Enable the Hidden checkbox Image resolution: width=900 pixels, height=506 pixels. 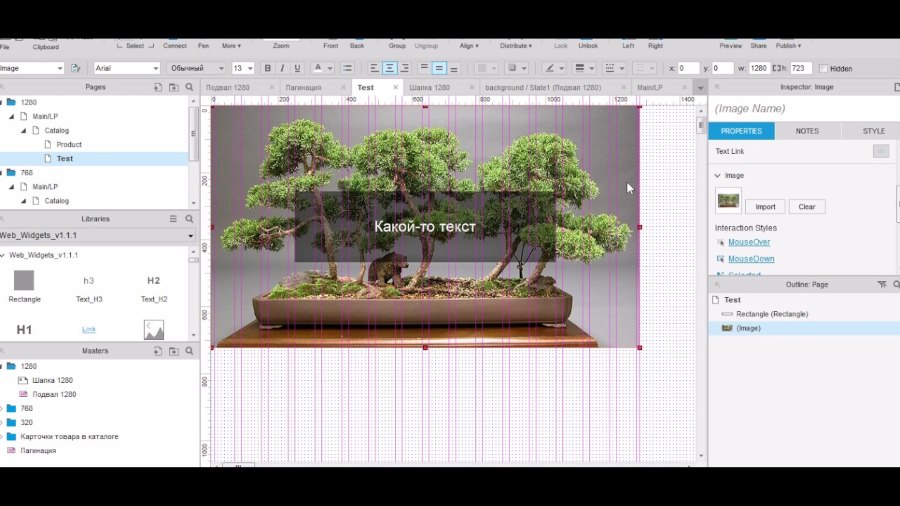(823, 68)
